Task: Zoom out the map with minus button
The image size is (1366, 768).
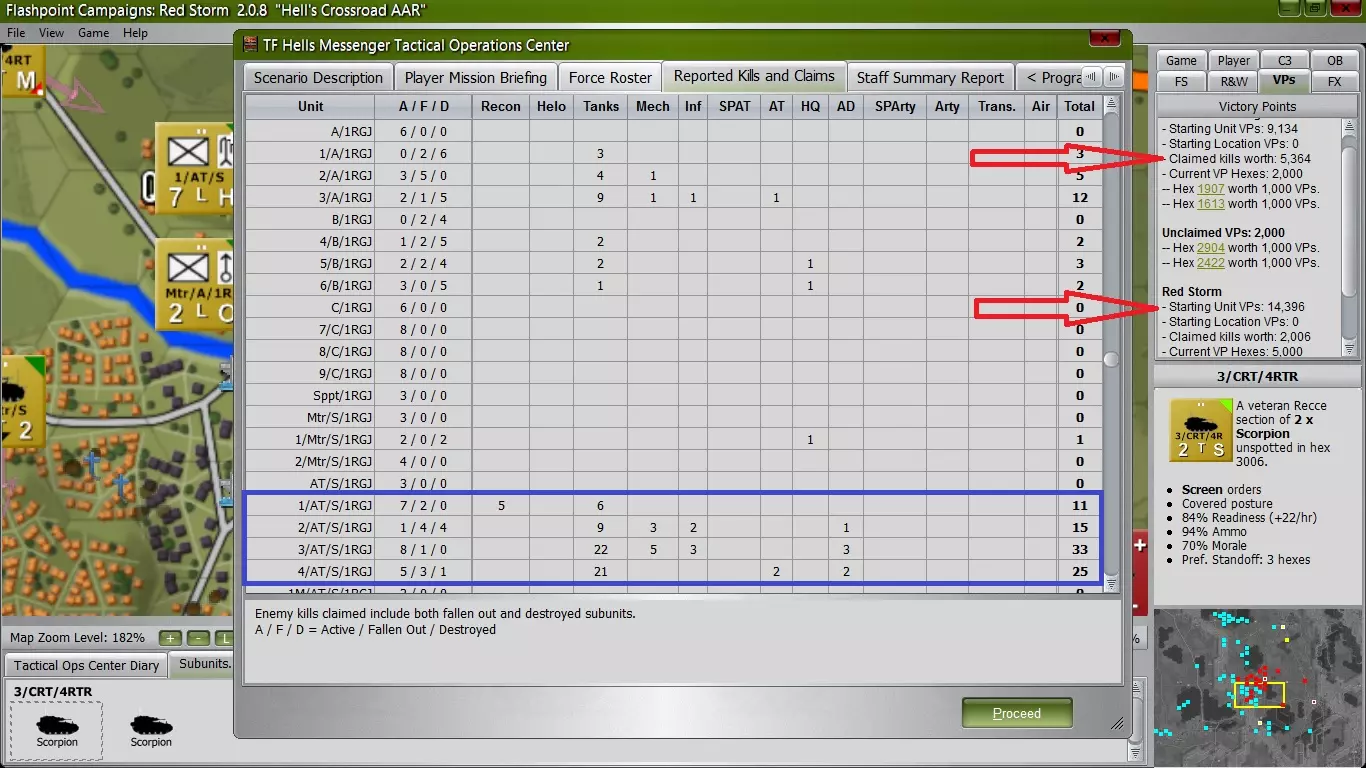Action: point(199,638)
